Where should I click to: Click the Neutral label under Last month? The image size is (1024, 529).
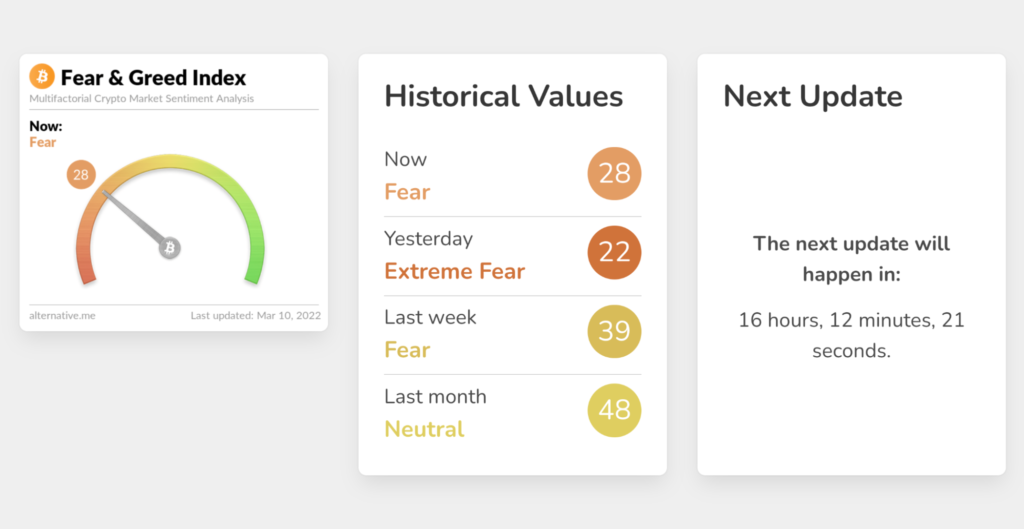[424, 429]
